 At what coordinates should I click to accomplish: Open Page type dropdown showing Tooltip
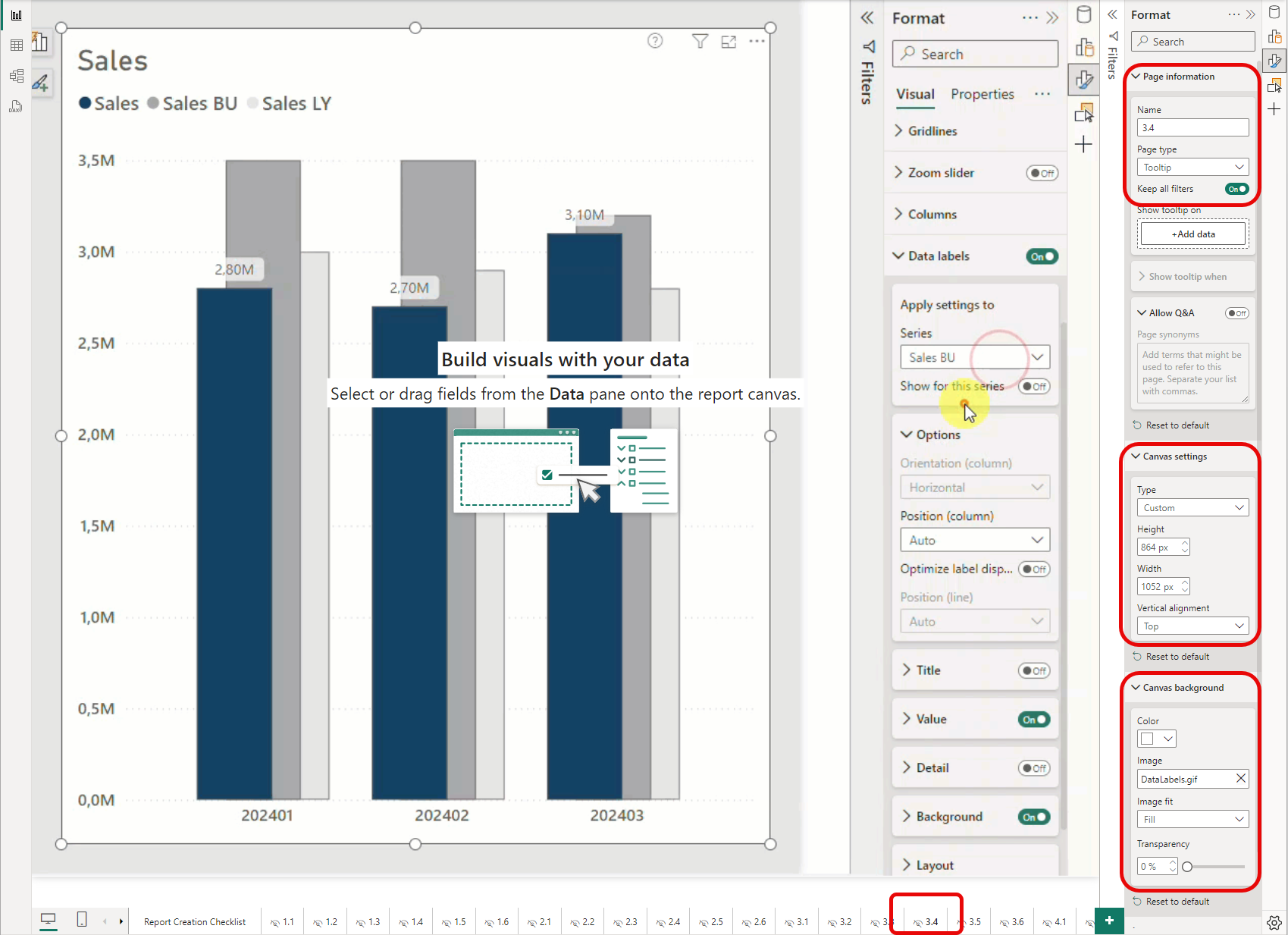tap(1192, 167)
